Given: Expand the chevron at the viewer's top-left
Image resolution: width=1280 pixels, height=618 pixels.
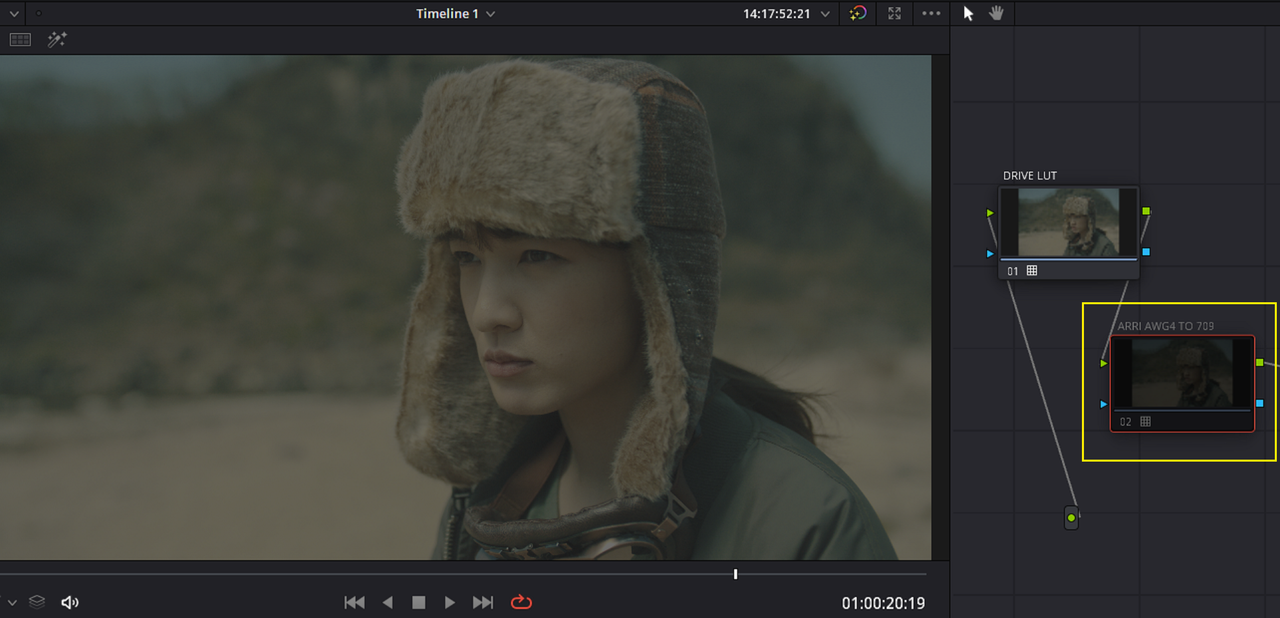Looking at the screenshot, I should (x=14, y=14).
